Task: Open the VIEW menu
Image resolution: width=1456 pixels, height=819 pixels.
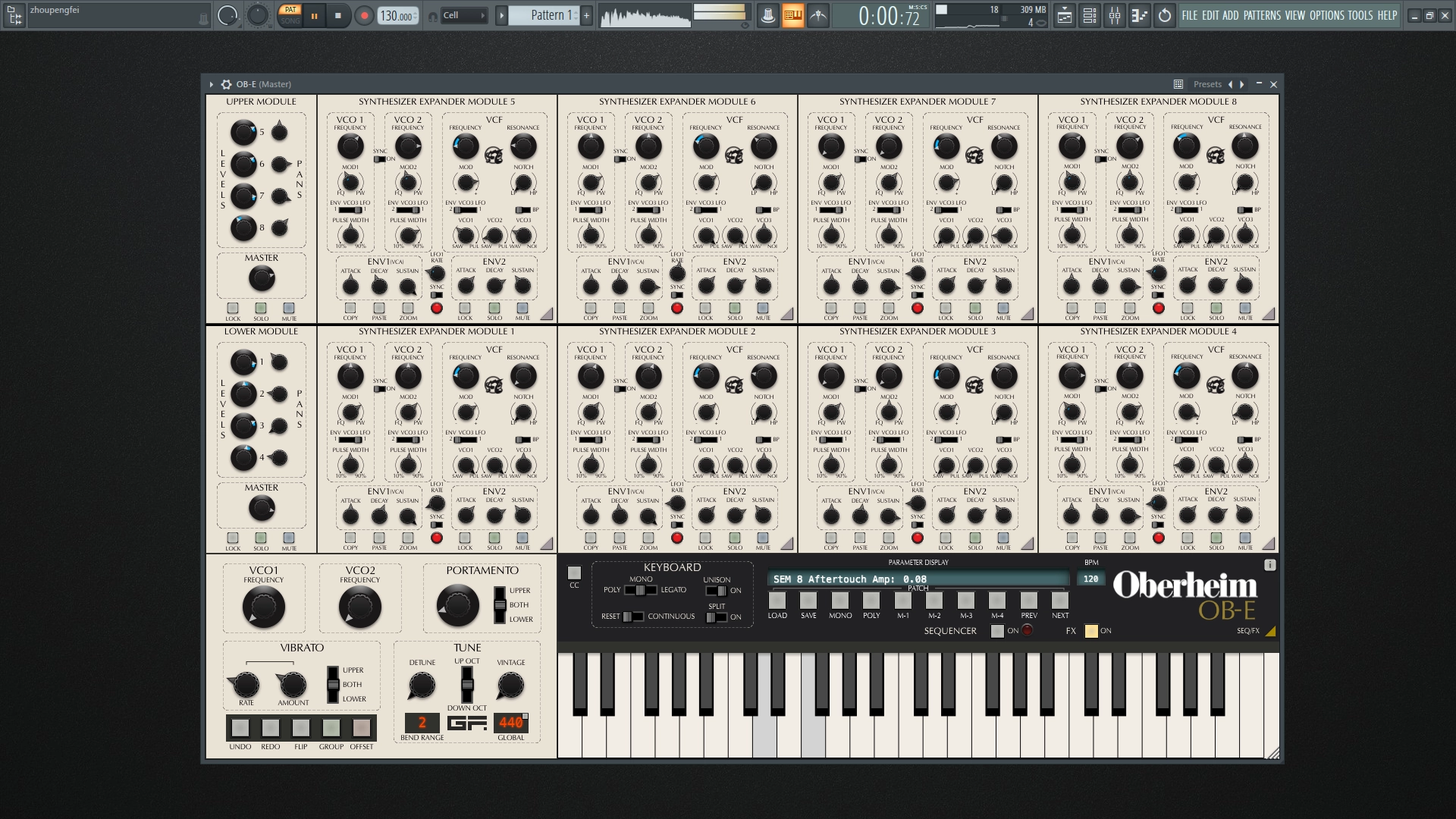Action: [1295, 15]
